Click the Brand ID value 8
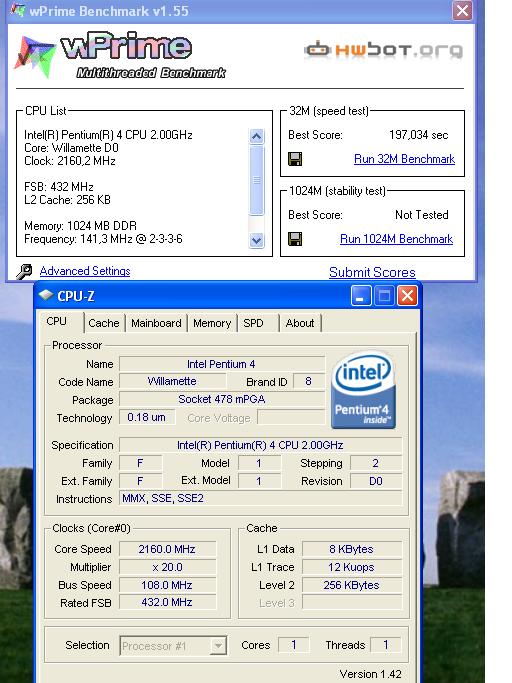The height and width of the screenshot is (683, 512). 309,382
